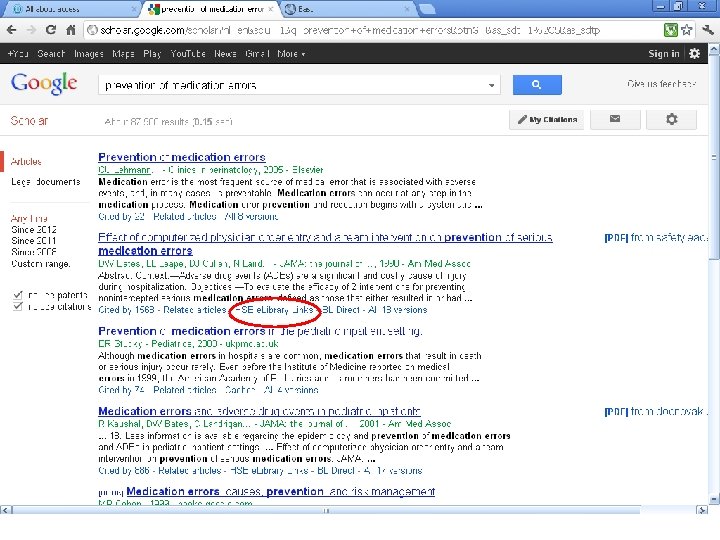Toggle include citations checkbox
The width and height of the screenshot is (720, 540).
[x=18, y=306]
